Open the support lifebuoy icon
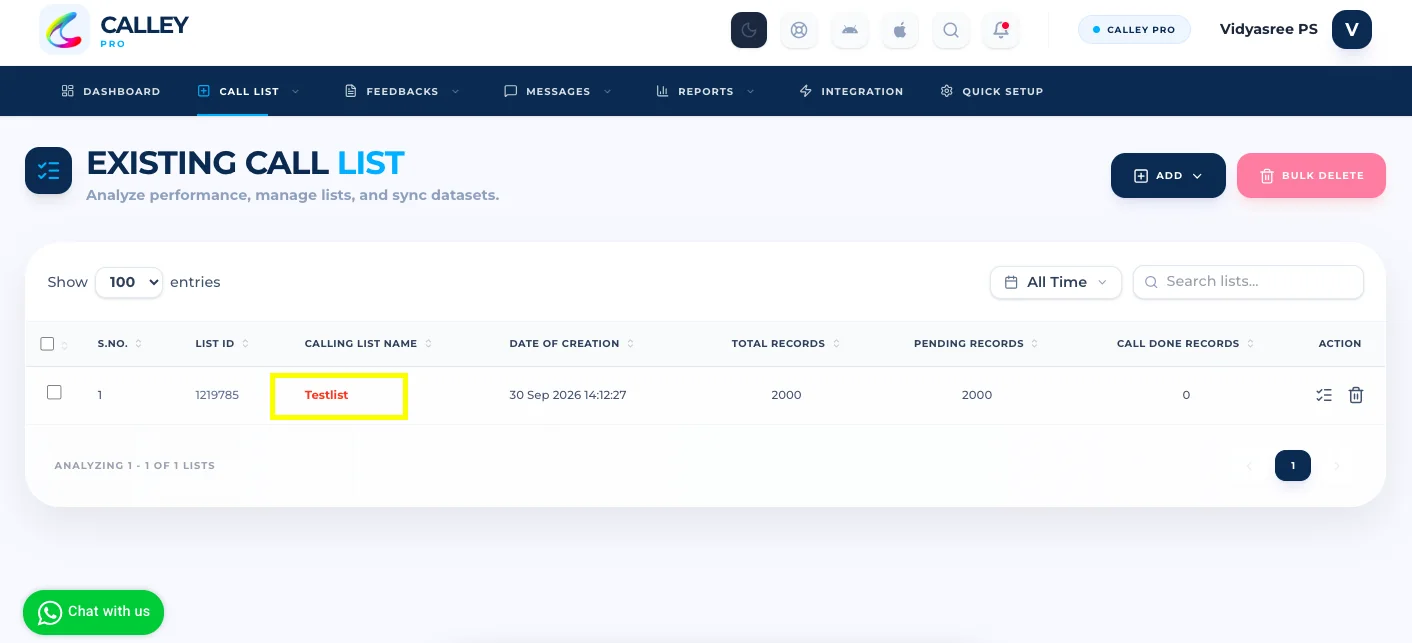Screen dimensions: 1412x643 coord(799,30)
